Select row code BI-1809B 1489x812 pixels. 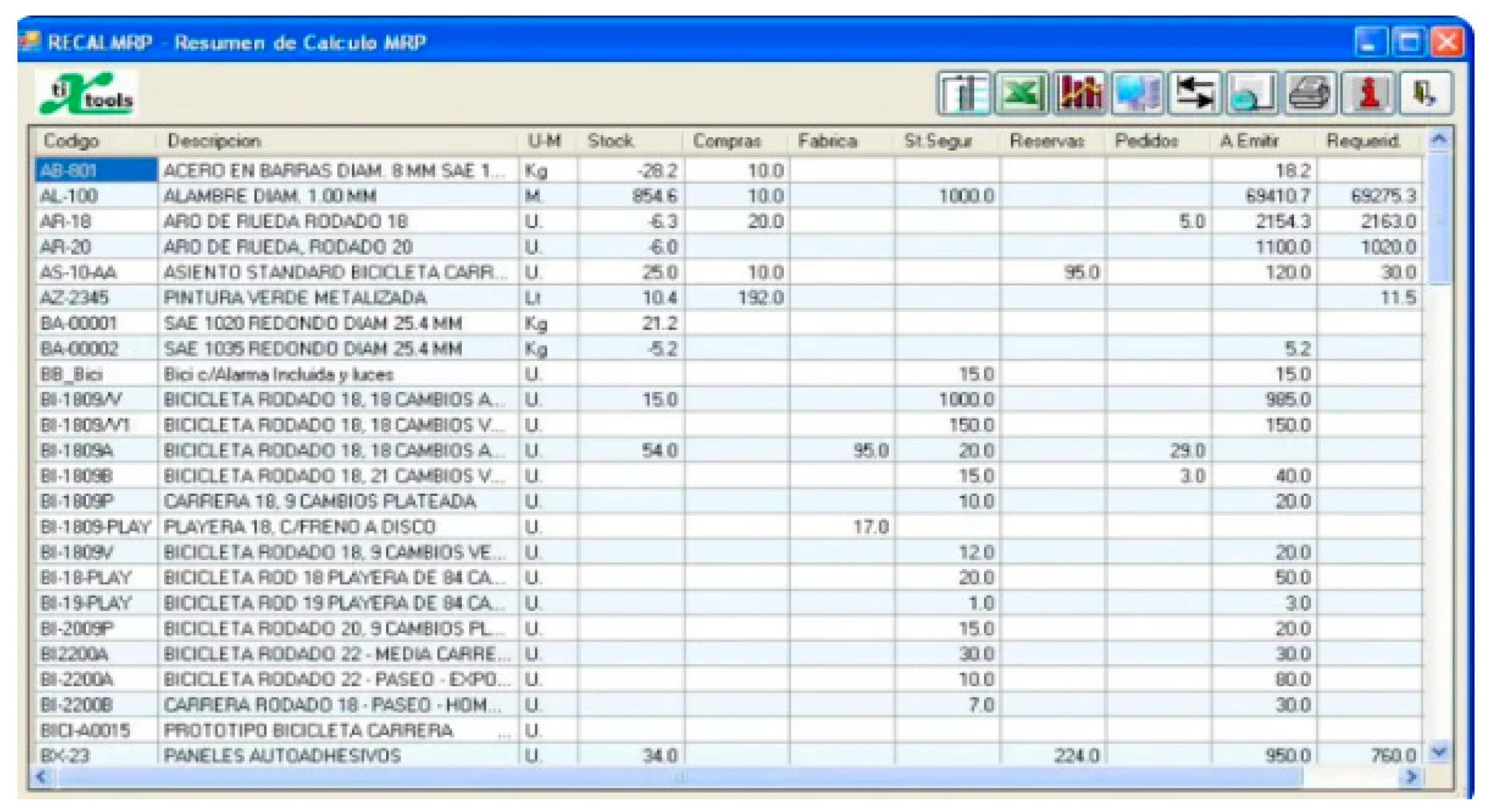click(x=96, y=476)
